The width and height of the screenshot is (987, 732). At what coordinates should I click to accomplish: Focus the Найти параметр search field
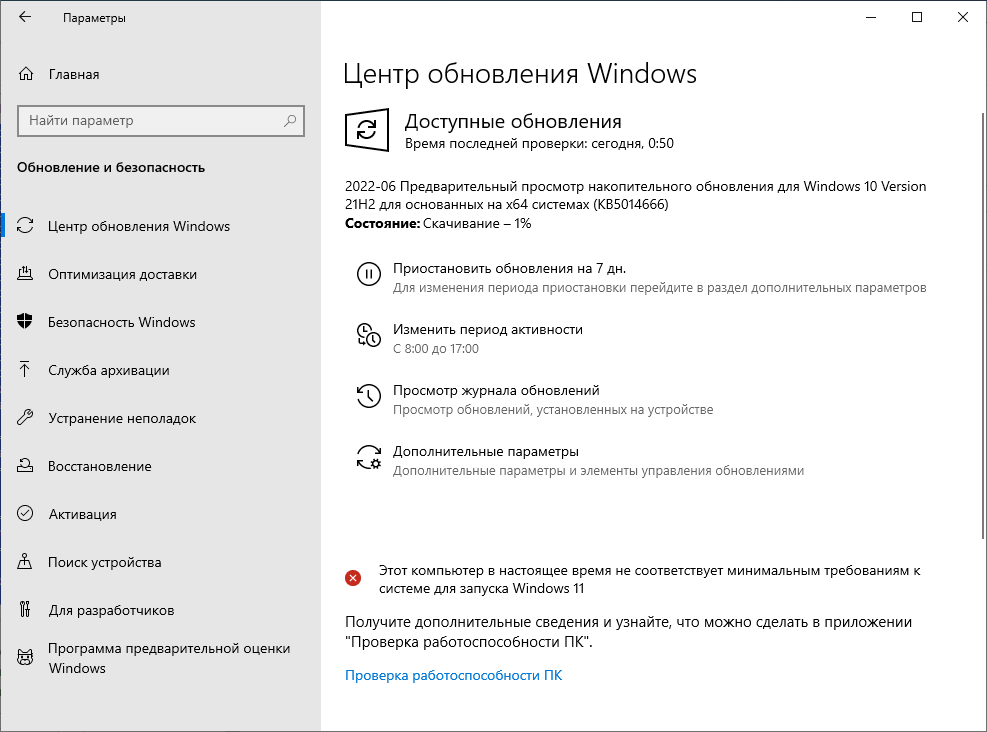[150, 121]
